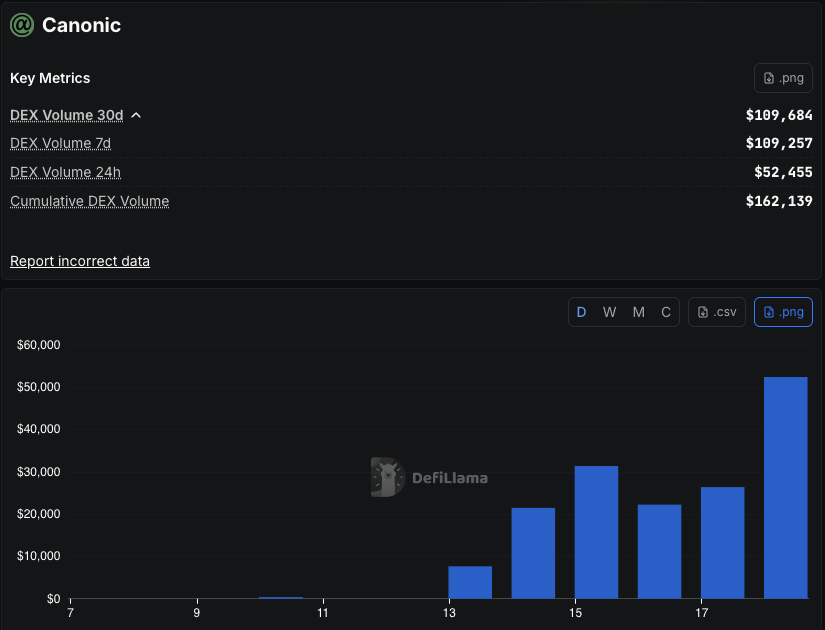
Task: Click the Key Metrics heading
Action: click(50, 78)
